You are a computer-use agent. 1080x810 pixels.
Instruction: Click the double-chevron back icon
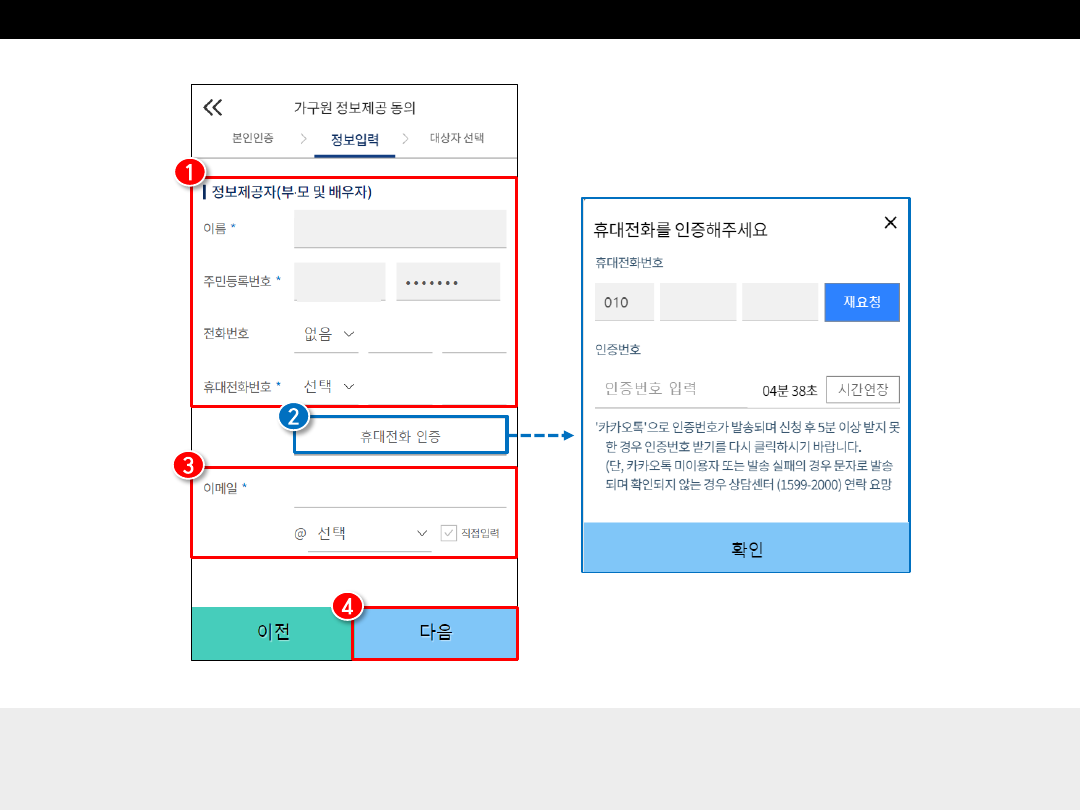(213, 108)
